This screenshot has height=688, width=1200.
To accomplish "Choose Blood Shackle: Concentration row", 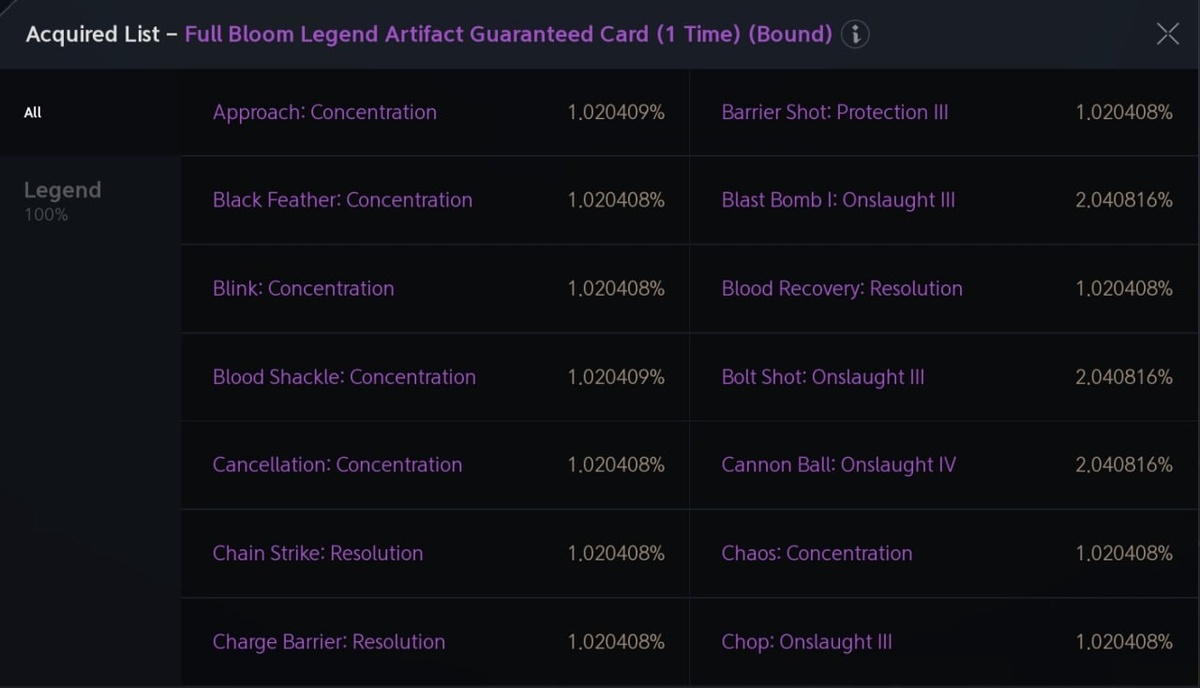I will click(x=344, y=377).
